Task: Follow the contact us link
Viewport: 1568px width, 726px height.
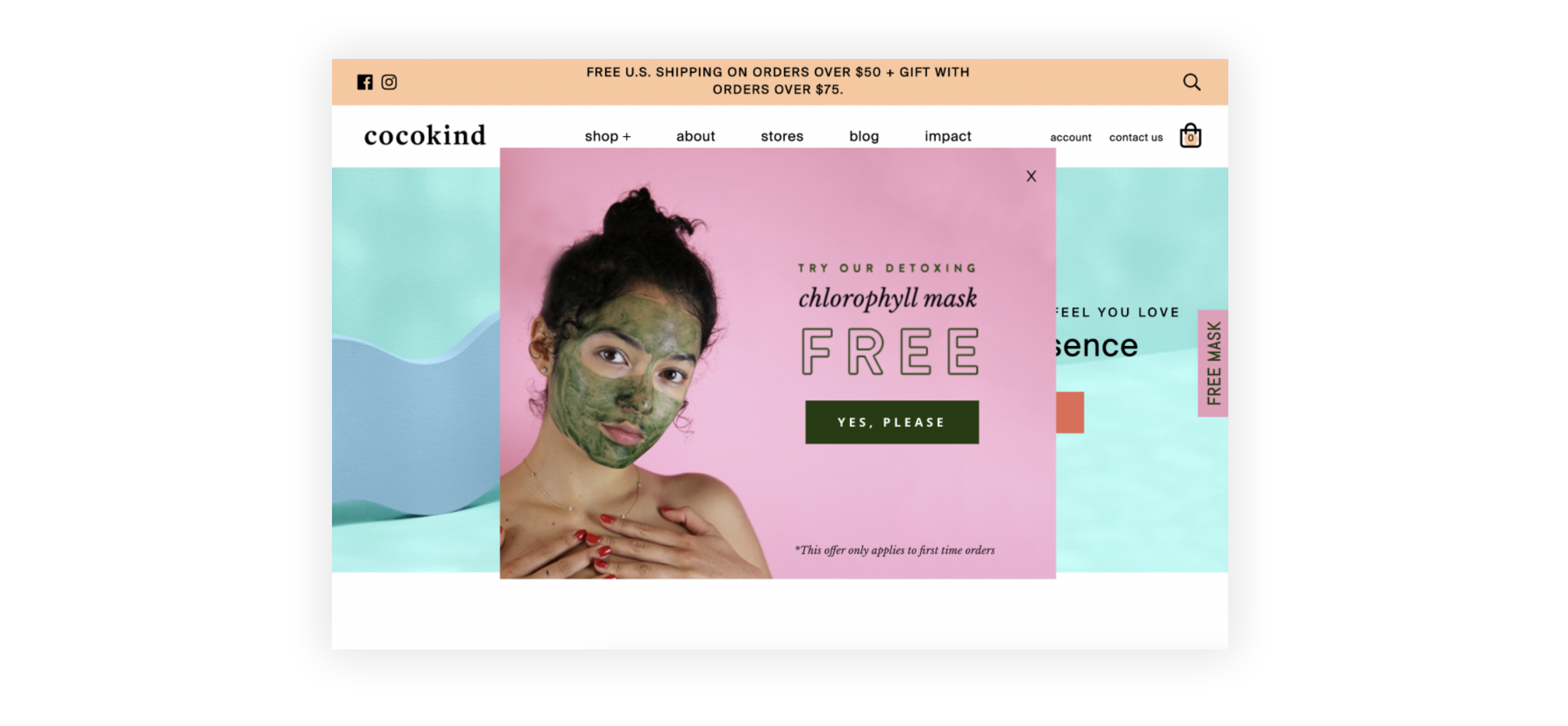Action: click(x=1136, y=138)
